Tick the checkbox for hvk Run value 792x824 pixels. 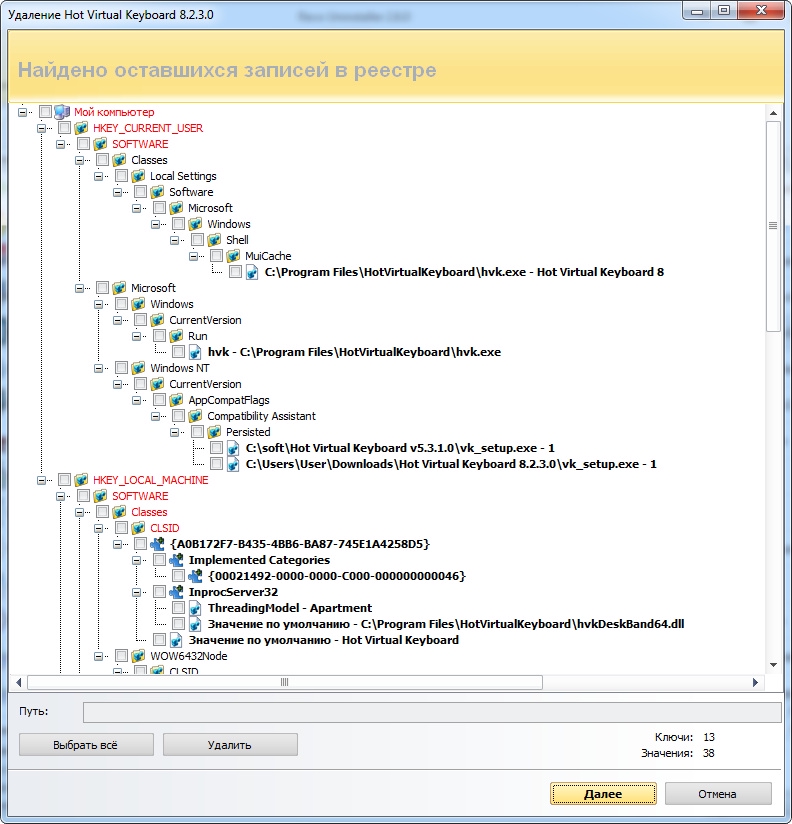click(179, 352)
